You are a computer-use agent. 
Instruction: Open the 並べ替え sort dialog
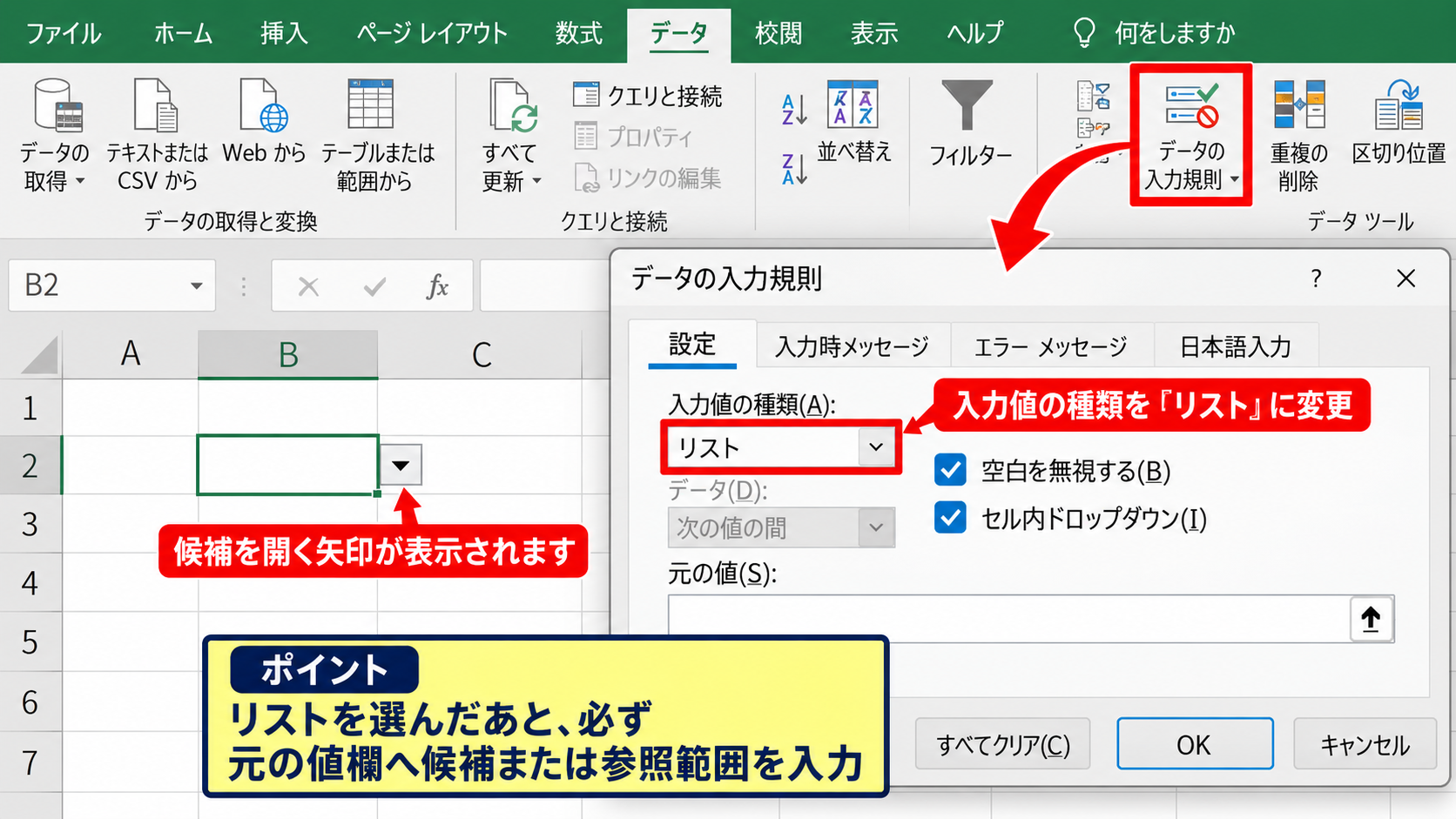coord(853,122)
